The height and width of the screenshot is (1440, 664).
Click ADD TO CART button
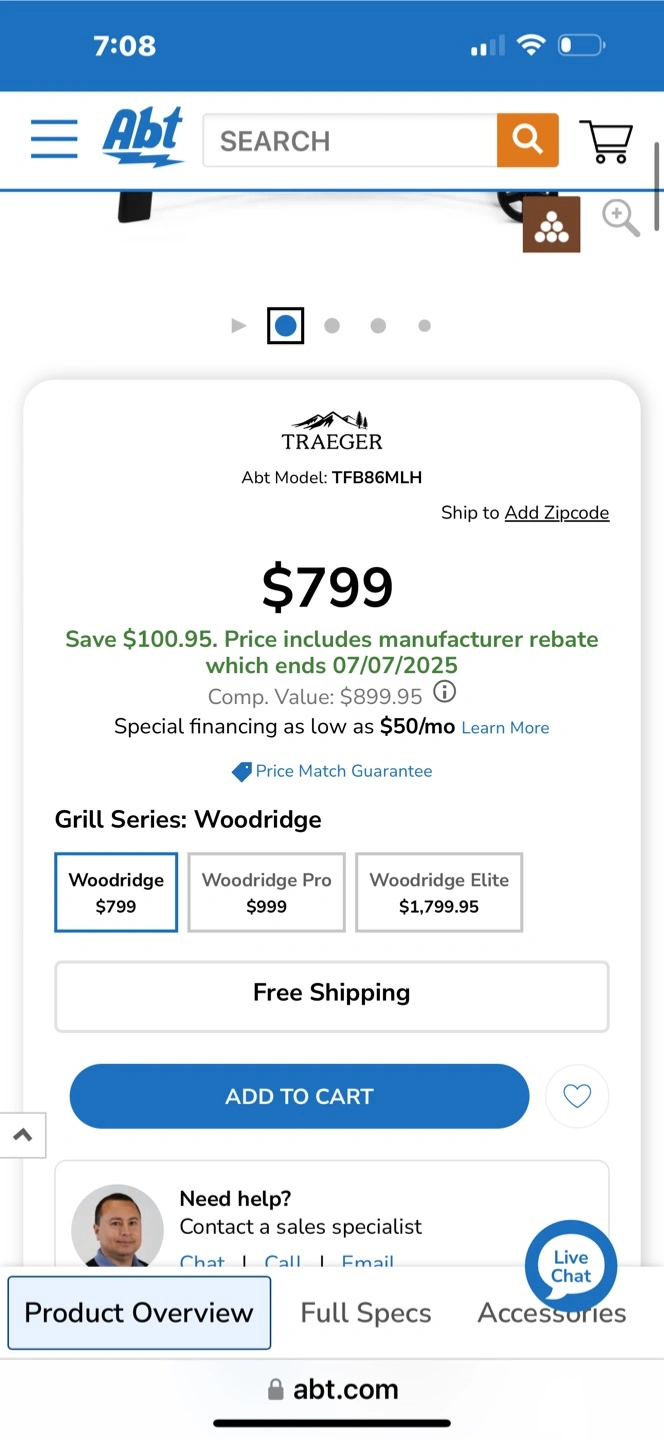click(x=299, y=1097)
